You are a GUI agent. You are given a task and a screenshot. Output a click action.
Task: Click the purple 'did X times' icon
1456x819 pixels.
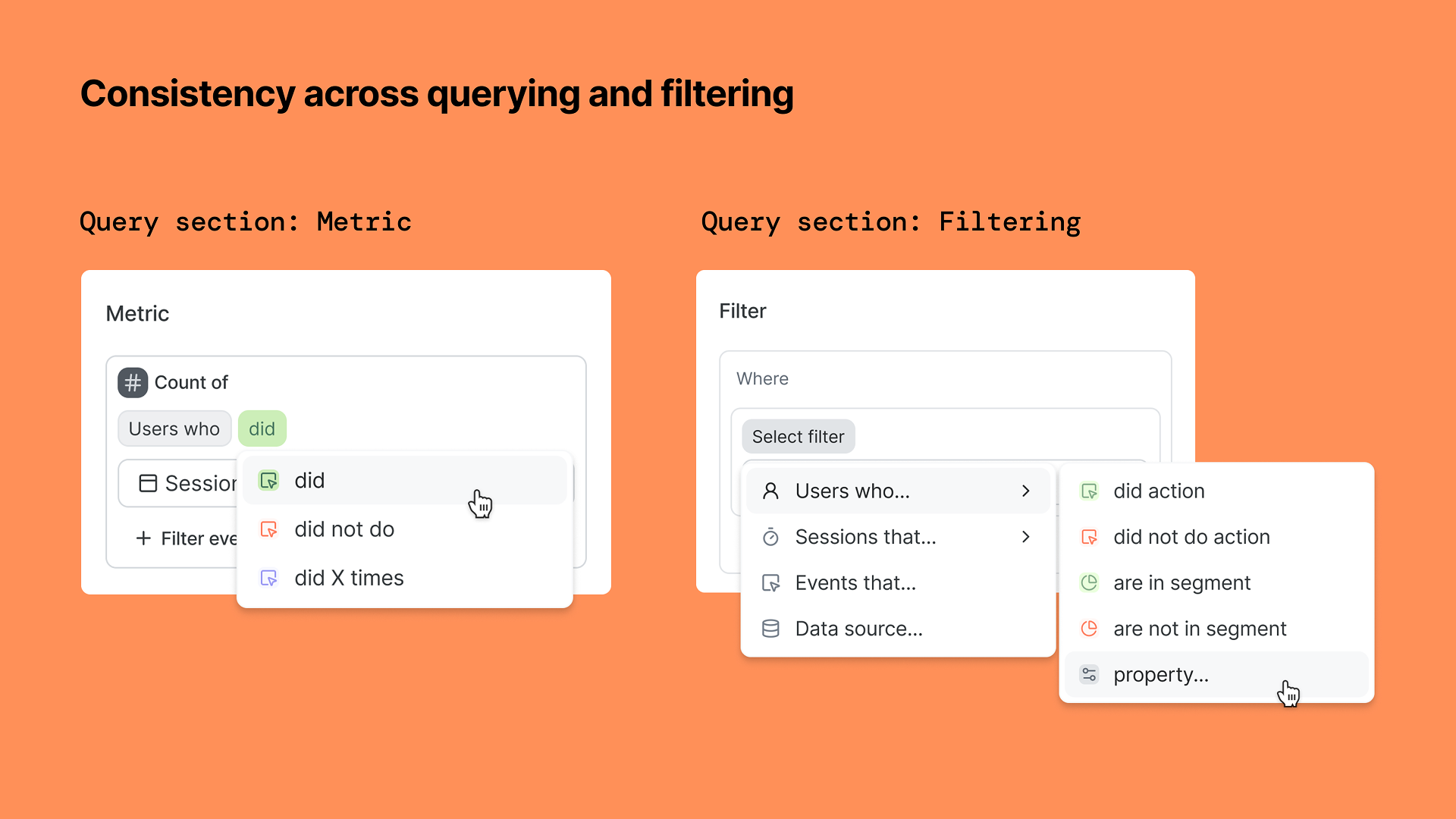click(x=269, y=578)
